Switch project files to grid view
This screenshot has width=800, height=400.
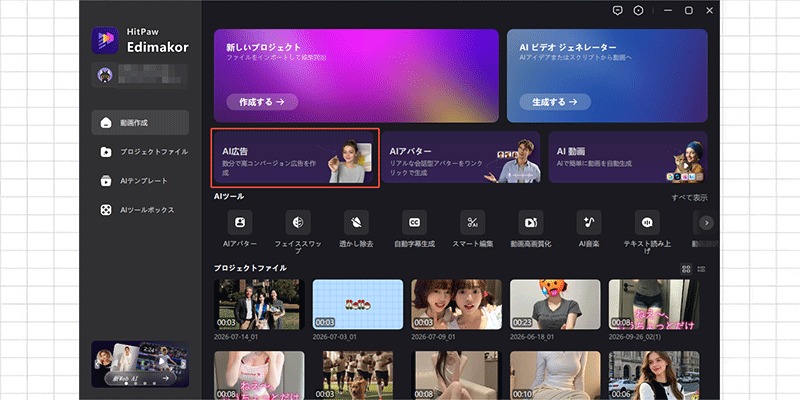click(686, 269)
